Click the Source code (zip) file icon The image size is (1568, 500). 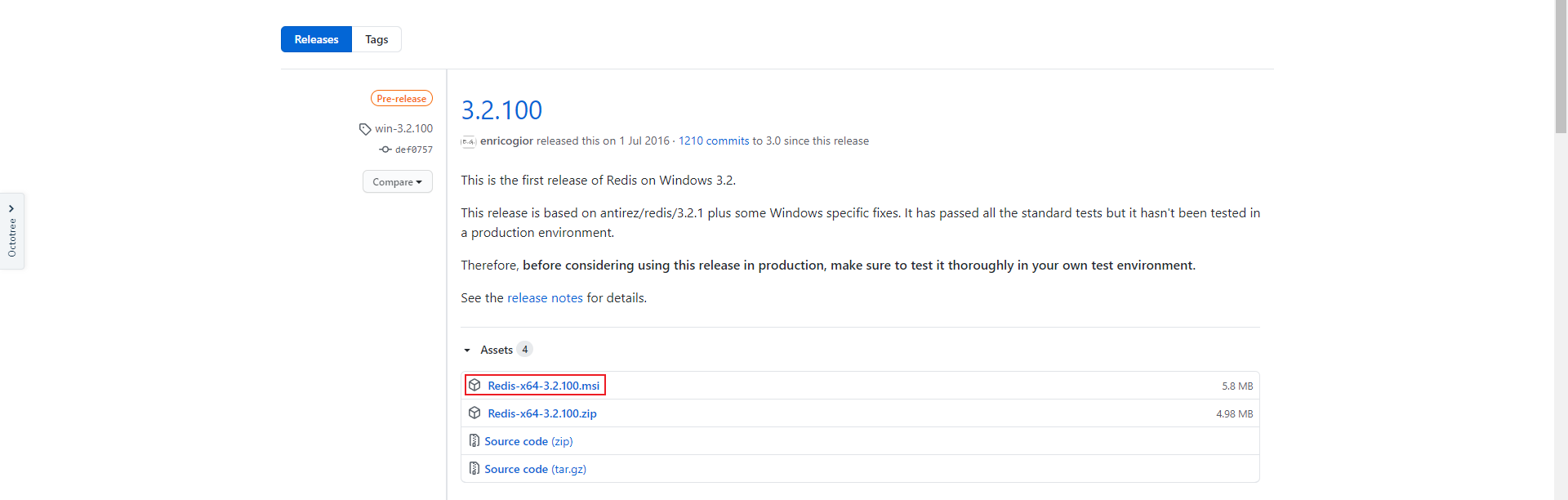(x=474, y=441)
